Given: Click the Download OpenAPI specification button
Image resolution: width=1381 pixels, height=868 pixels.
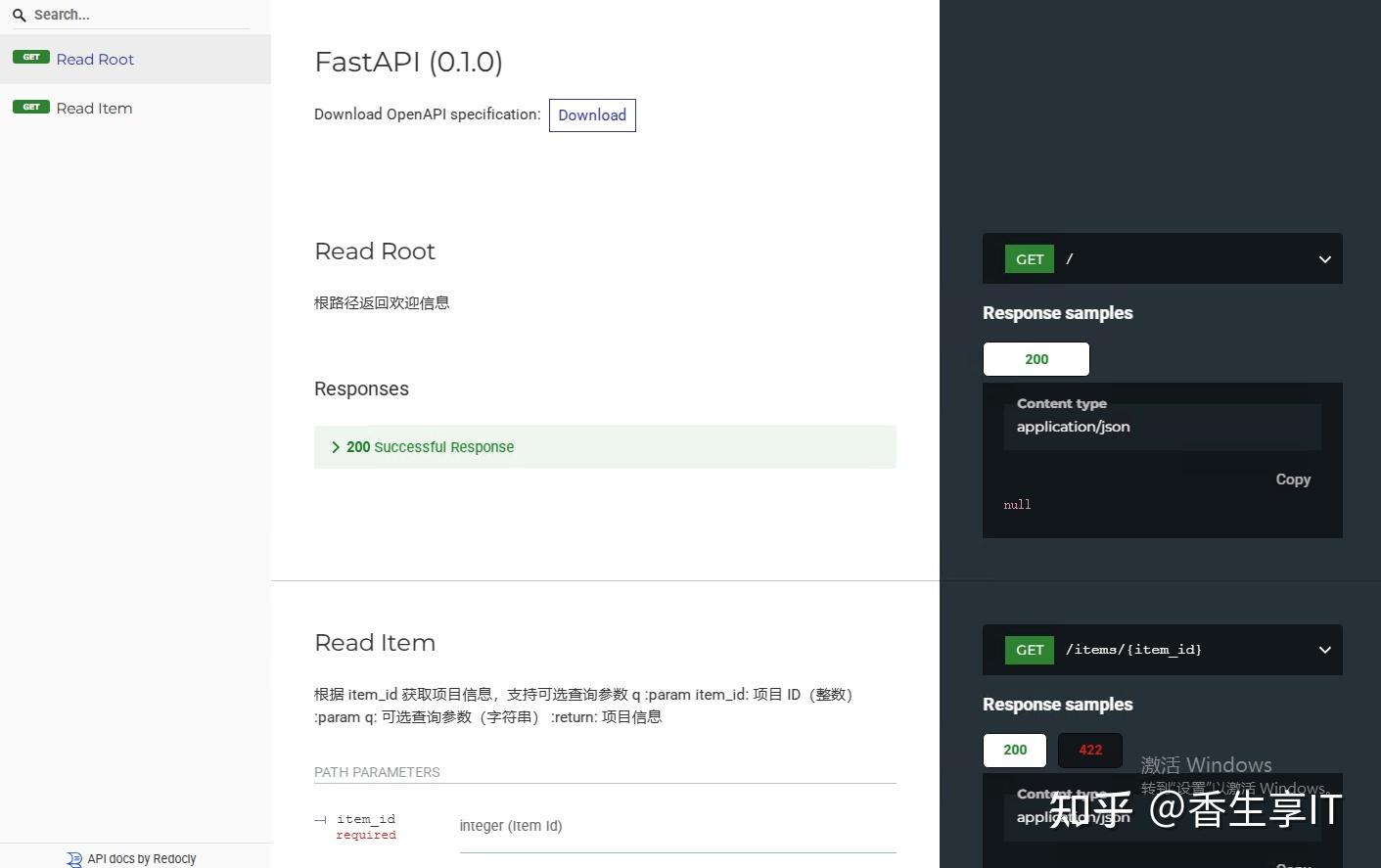Looking at the screenshot, I should click(592, 114).
